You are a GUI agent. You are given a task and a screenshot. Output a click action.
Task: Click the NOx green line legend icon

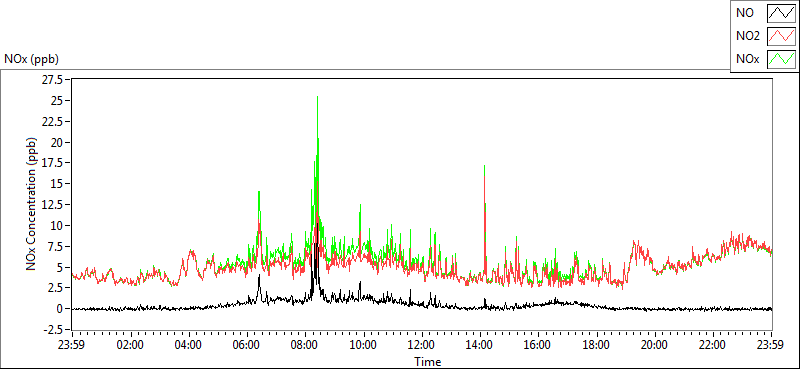tap(782, 59)
